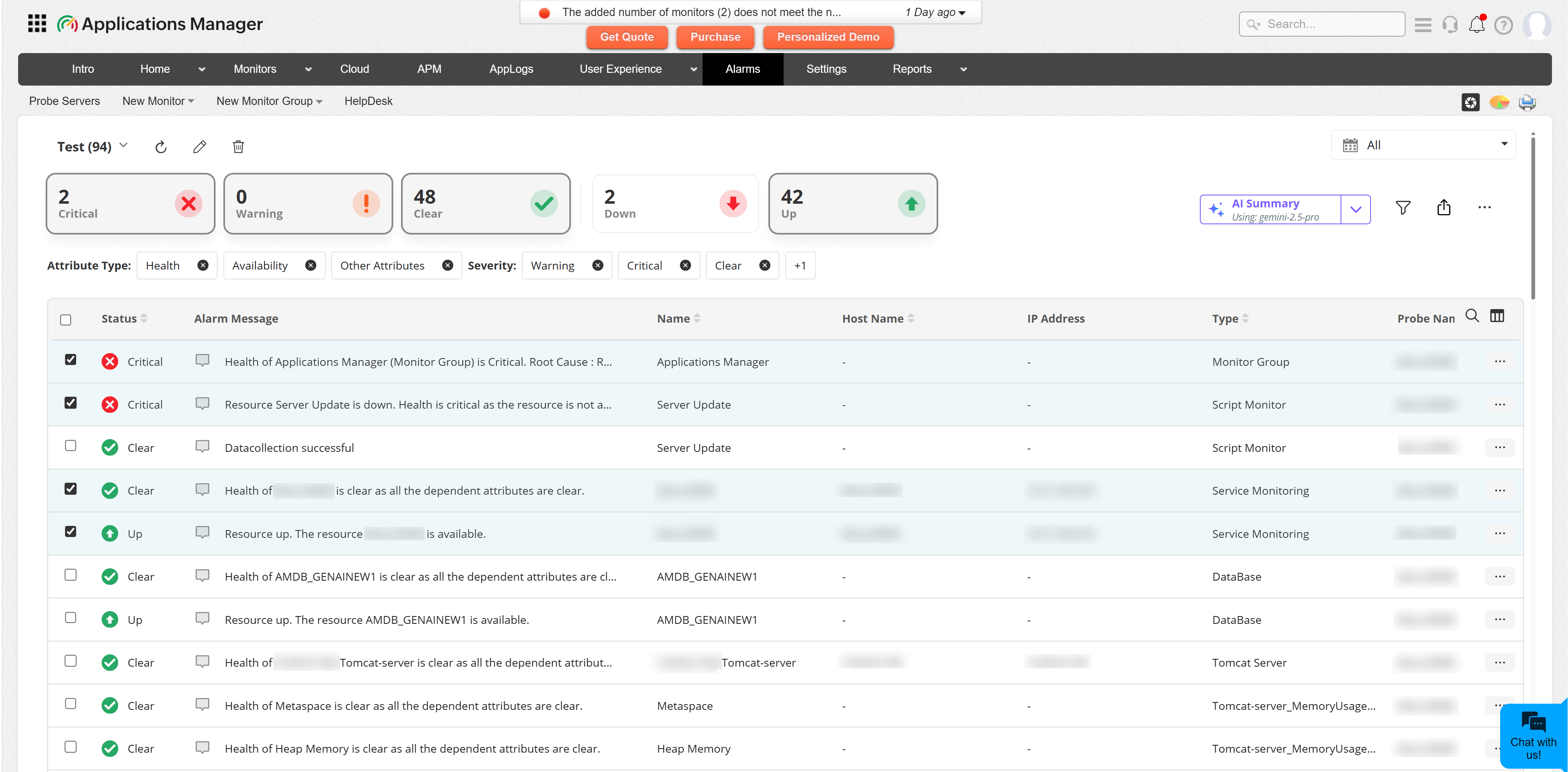1568x772 pixels.
Task: Expand the Reports menu chevron
Action: coord(964,70)
